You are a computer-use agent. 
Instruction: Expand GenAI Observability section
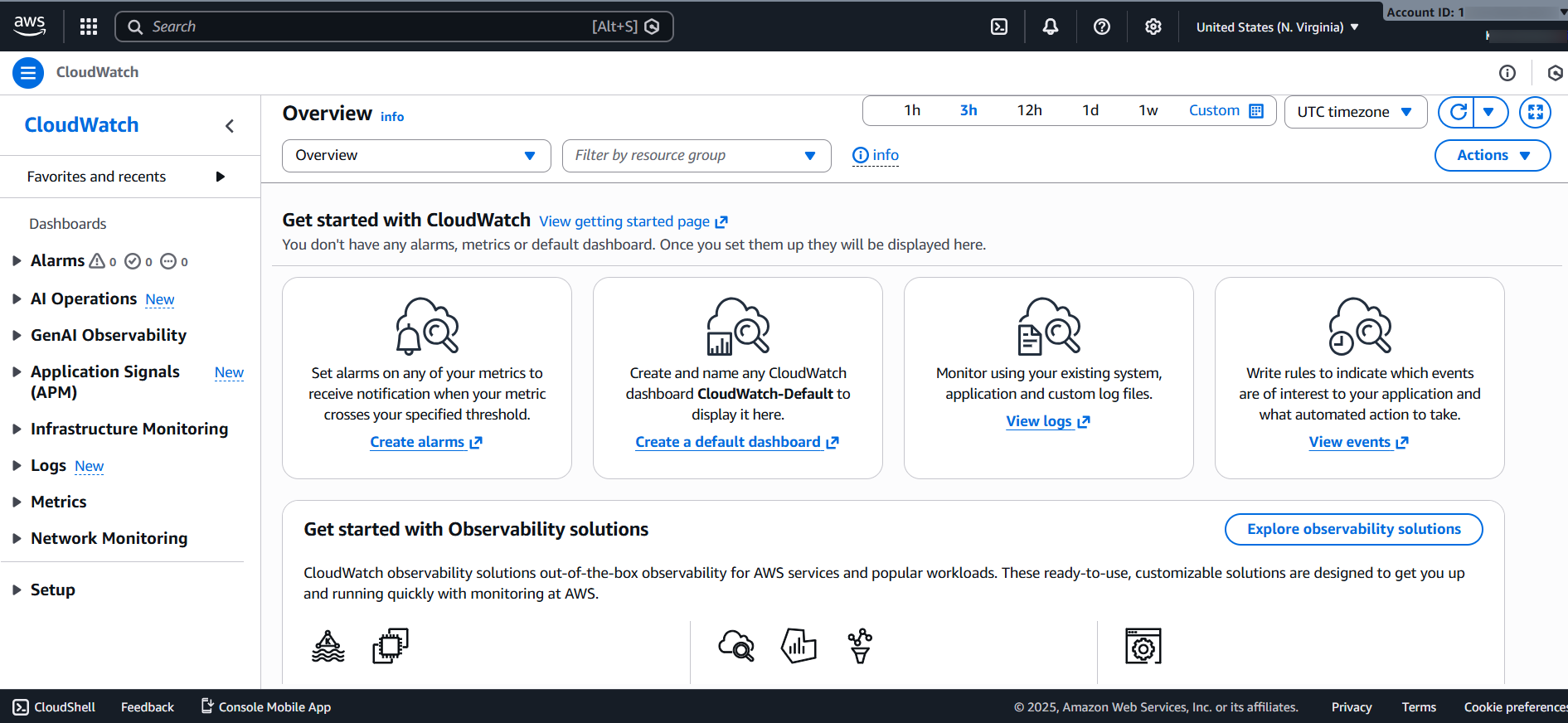pyautogui.click(x=17, y=335)
